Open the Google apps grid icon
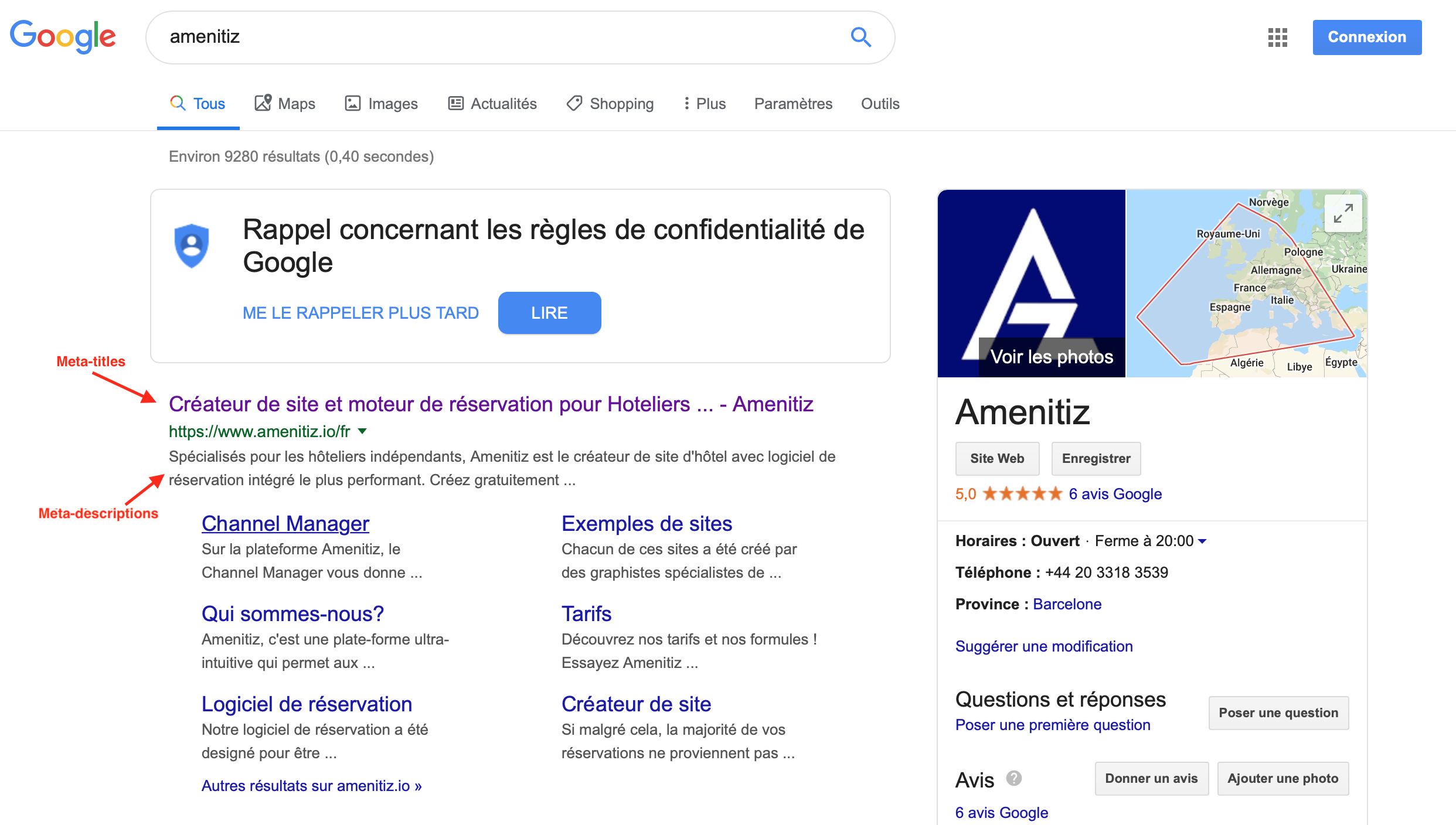Image resolution: width=1456 pixels, height=825 pixels. (1277, 37)
